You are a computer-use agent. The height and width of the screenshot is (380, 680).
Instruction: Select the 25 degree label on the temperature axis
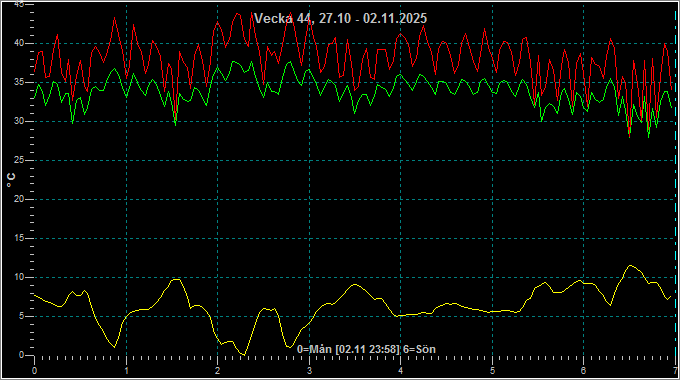pyautogui.click(x=19, y=160)
